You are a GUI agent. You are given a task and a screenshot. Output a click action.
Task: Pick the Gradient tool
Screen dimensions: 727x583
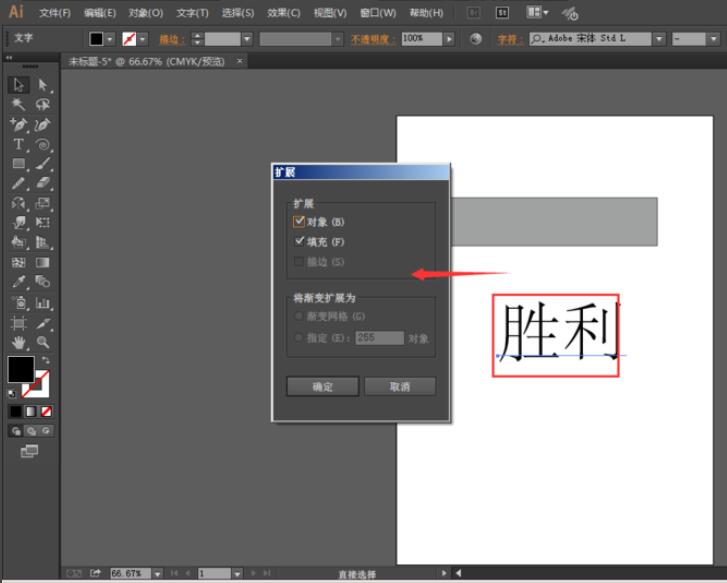click(x=43, y=263)
